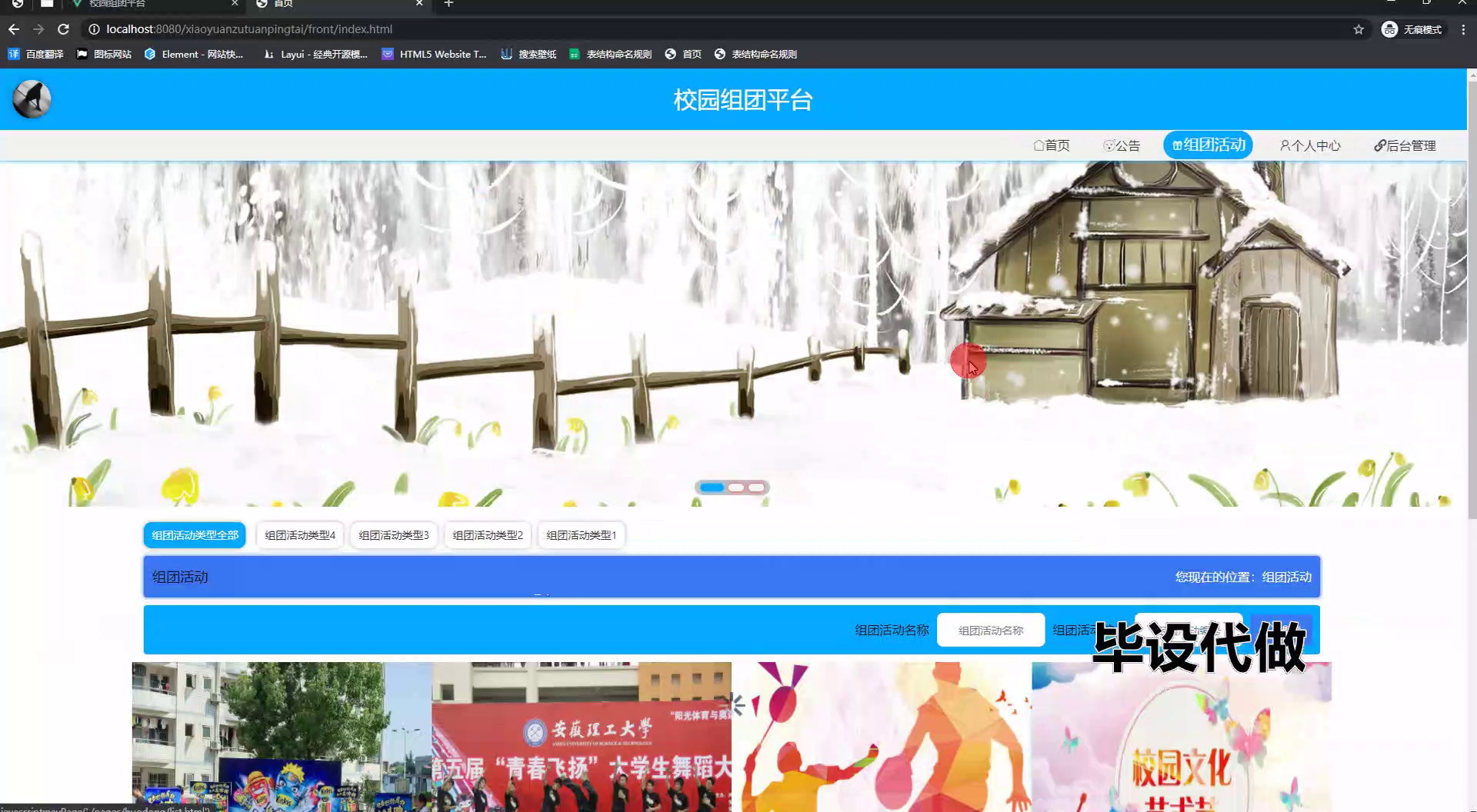Close the 校园组团平台 browser tab
Screen dimensions: 1477x812
[235, 4]
